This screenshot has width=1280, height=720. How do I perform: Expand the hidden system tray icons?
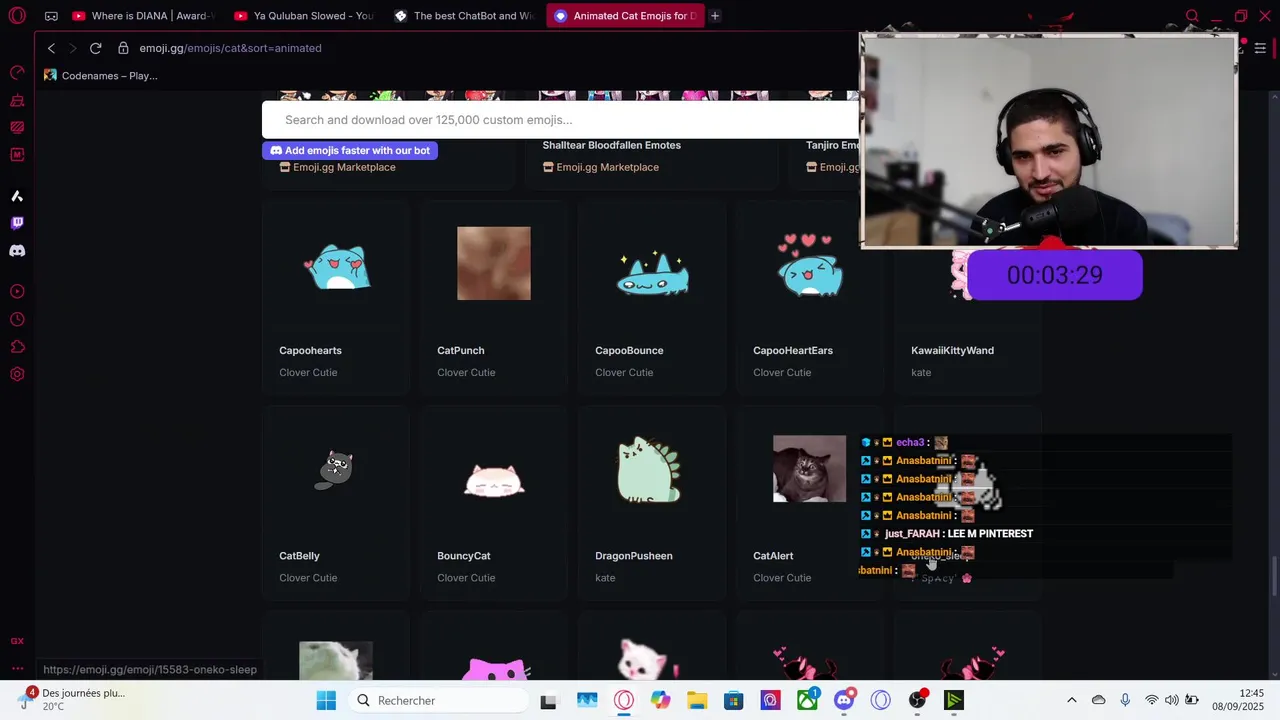click(x=1072, y=700)
